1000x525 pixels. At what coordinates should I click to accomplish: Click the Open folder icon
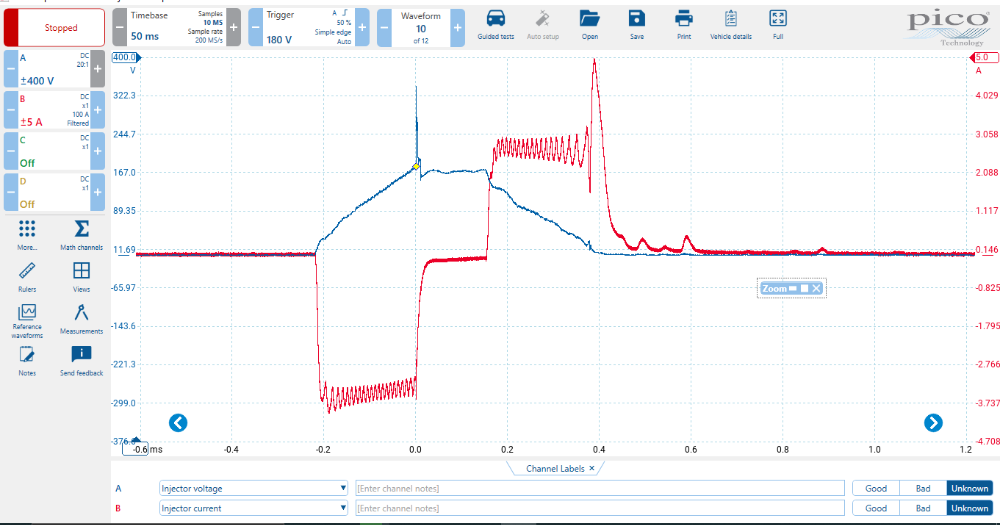tap(589, 20)
